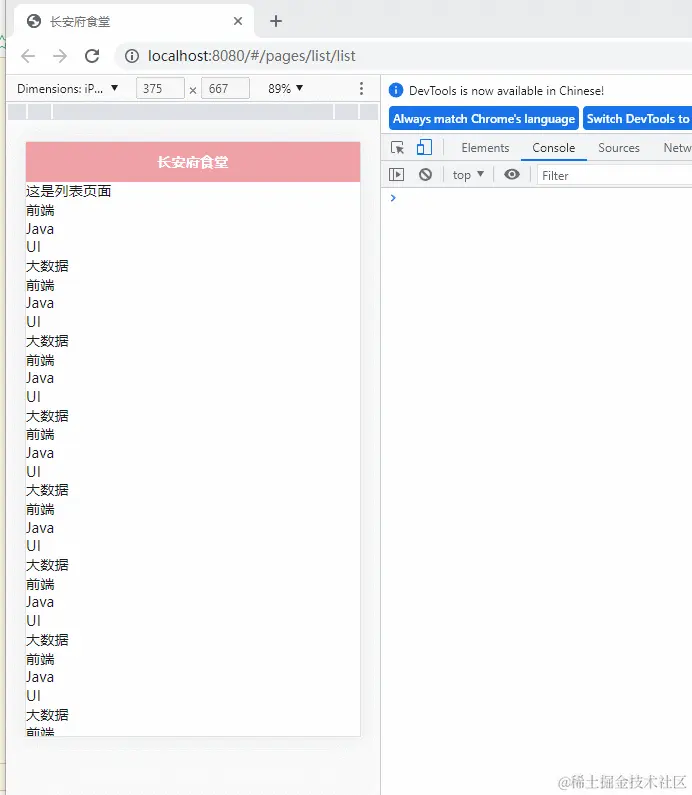View site information icon in address bar
This screenshot has height=795, width=692.
tap(132, 56)
